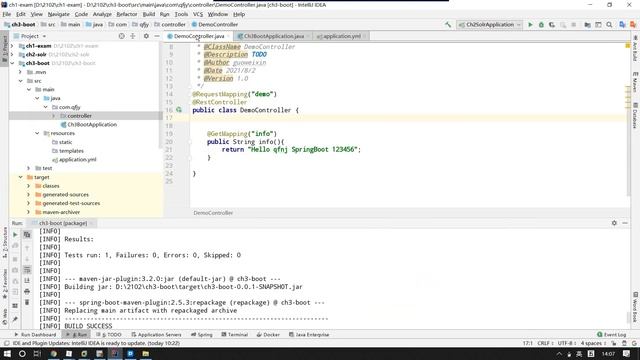640x360 pixels.
Task: Open the Application Servers tool window
Action: 156,334
